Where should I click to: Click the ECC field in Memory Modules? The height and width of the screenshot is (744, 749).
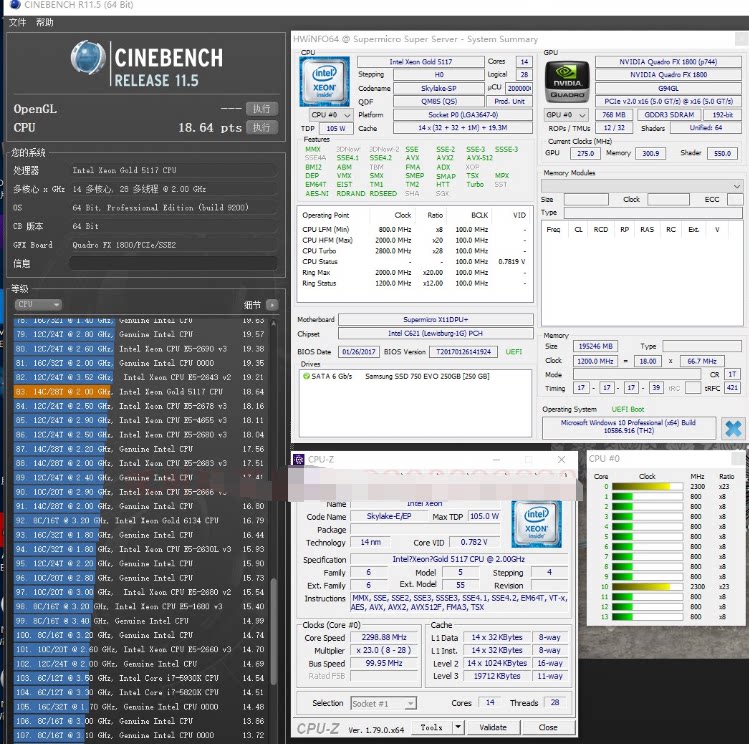click(735, 200)
